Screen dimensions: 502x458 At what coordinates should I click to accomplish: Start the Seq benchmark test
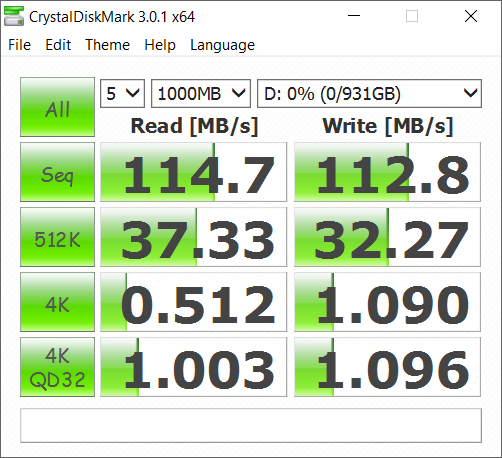click(x=57, y=172)
